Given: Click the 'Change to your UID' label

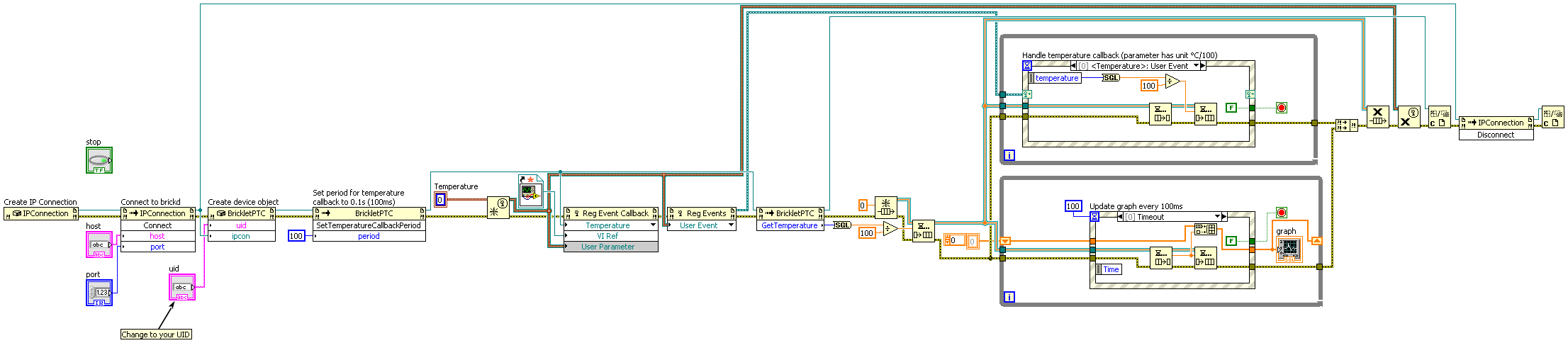Looking at the screenshot, I should point(156,334).
